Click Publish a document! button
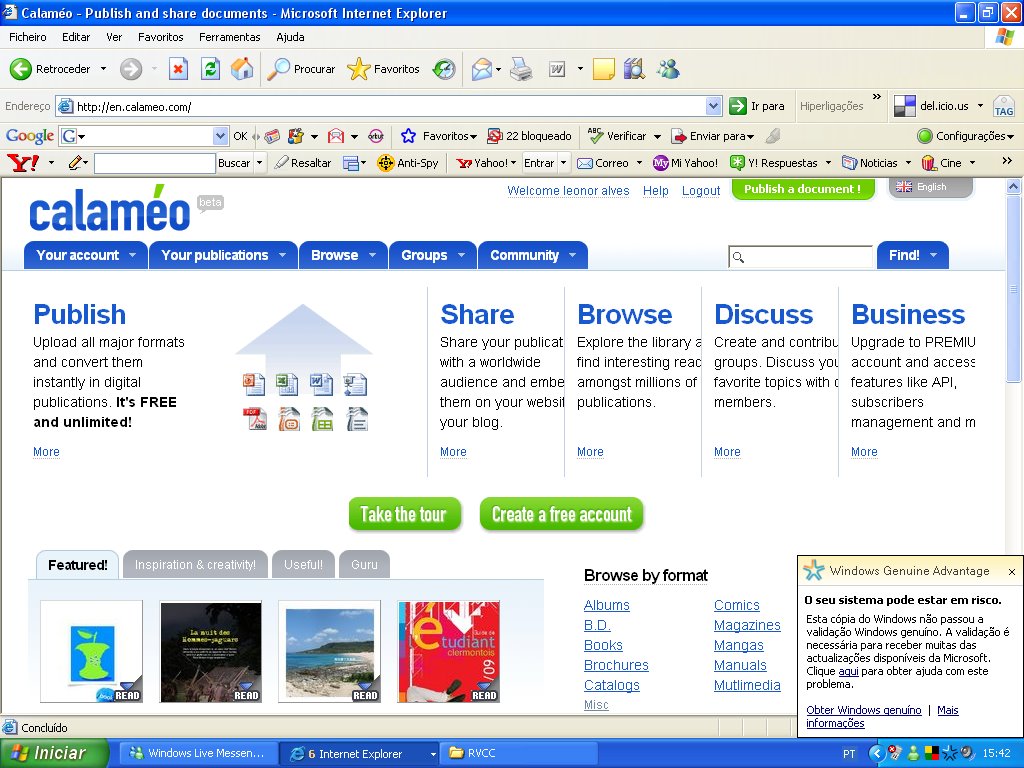Image resolution: width=1024 pixels, height=768 pixels. coord(803,189)
